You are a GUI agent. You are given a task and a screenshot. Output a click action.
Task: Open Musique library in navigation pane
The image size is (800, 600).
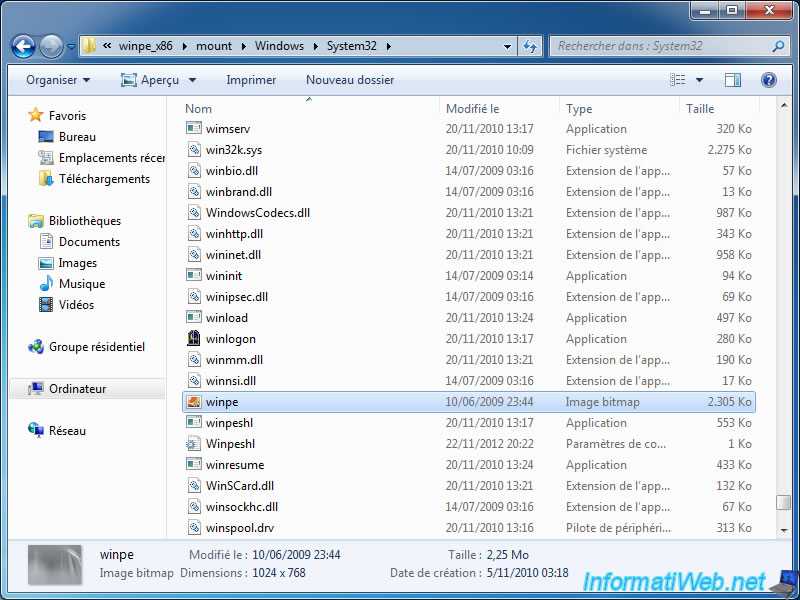81,284
